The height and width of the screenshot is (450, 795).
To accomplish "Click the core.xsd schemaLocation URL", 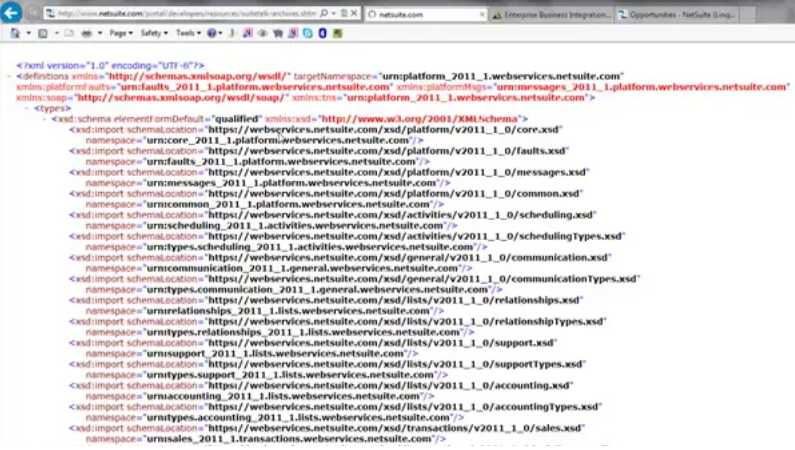I will (383, 130).
